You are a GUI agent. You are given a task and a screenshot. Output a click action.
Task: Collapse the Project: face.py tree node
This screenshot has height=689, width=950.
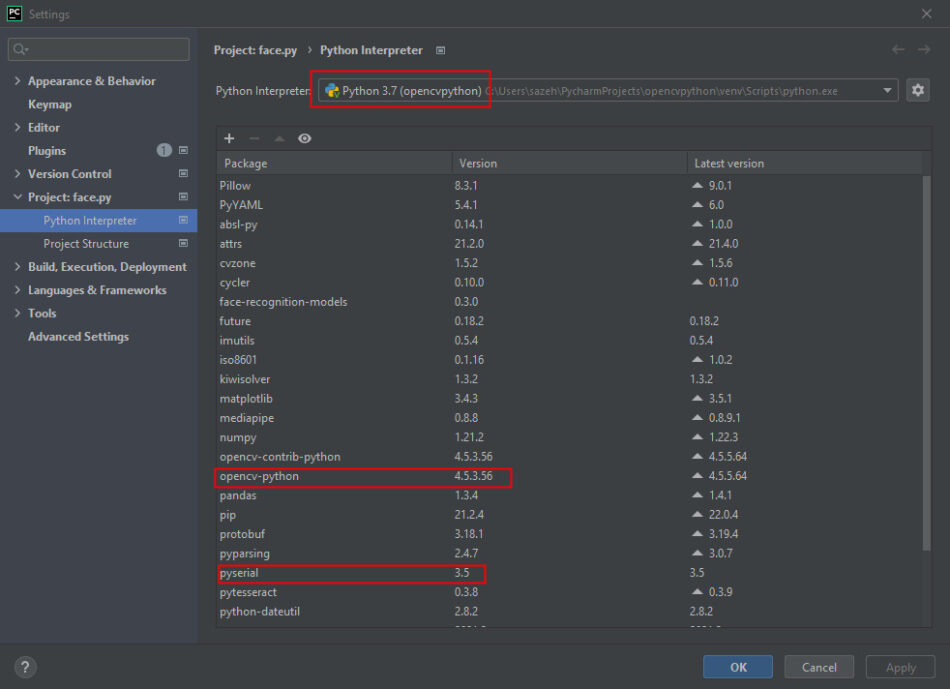click(18, 198)
